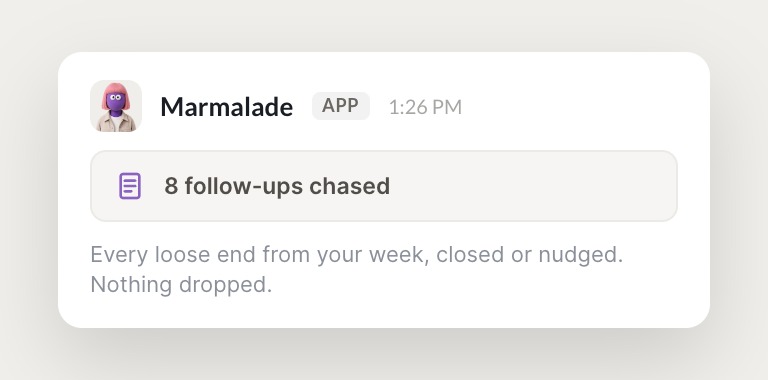
Task: Click the words "closed or nudged"
Action: [529, 255]
